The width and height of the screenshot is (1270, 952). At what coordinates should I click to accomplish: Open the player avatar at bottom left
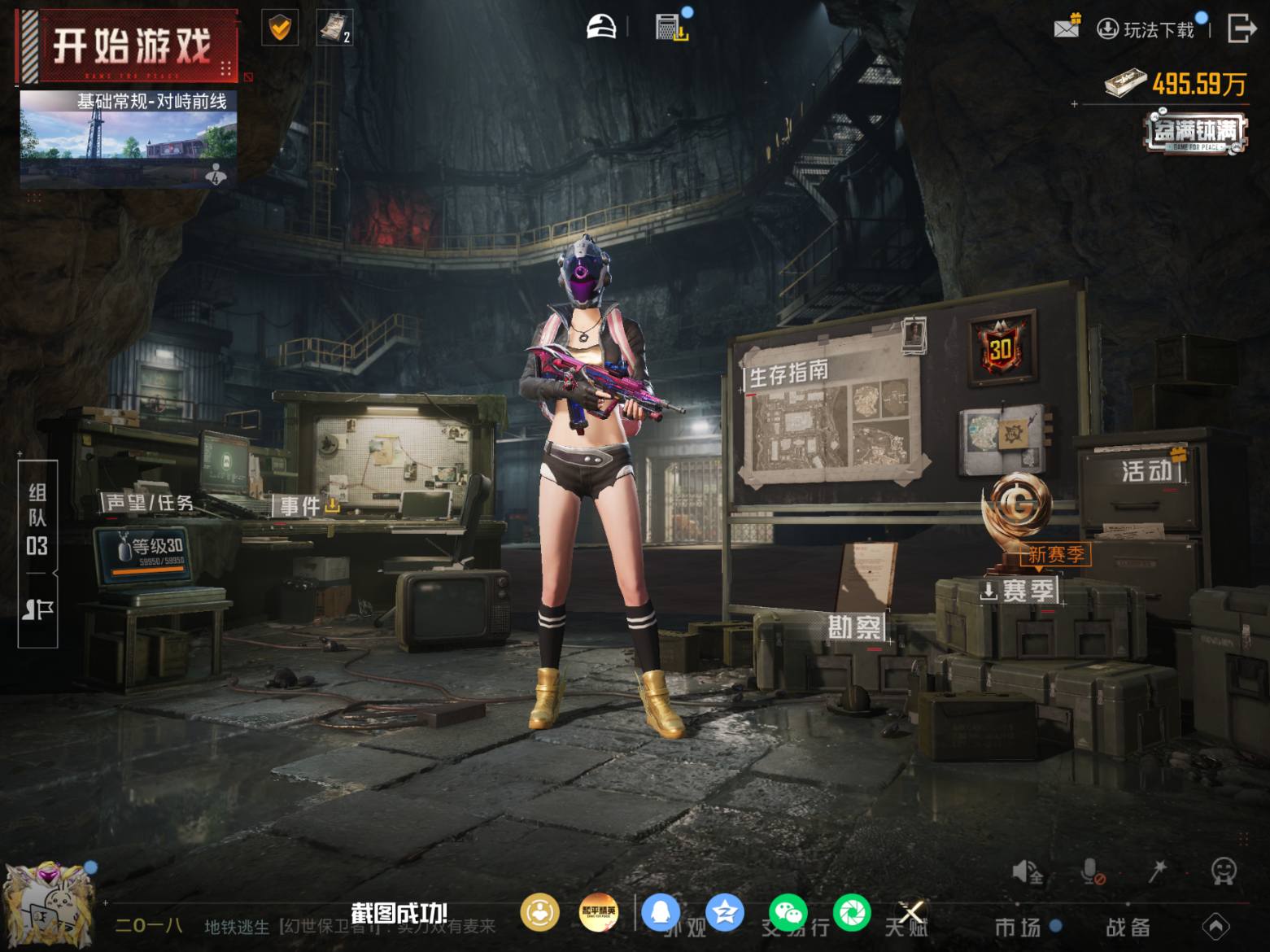tap(49, 905)
